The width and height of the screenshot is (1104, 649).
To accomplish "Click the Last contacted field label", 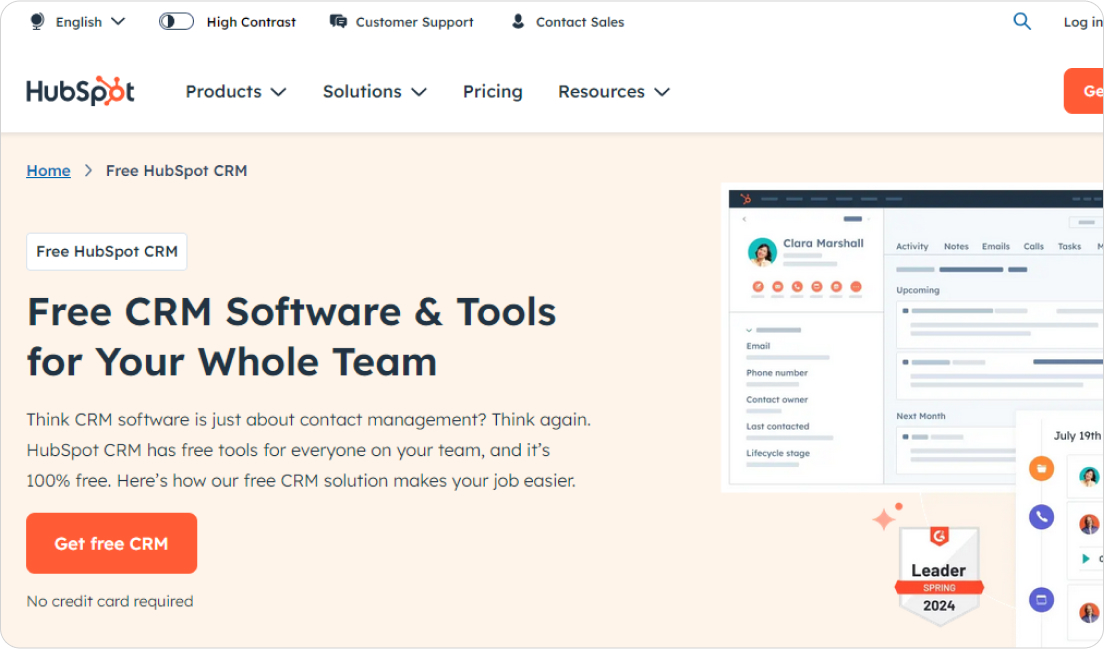I will [x=777, y=427].
